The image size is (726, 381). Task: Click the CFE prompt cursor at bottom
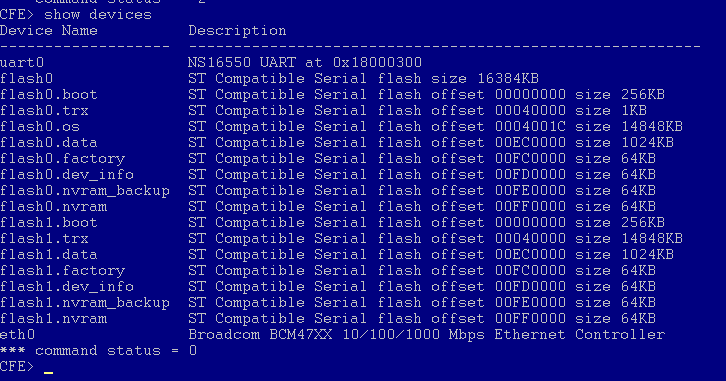[49, 372]
